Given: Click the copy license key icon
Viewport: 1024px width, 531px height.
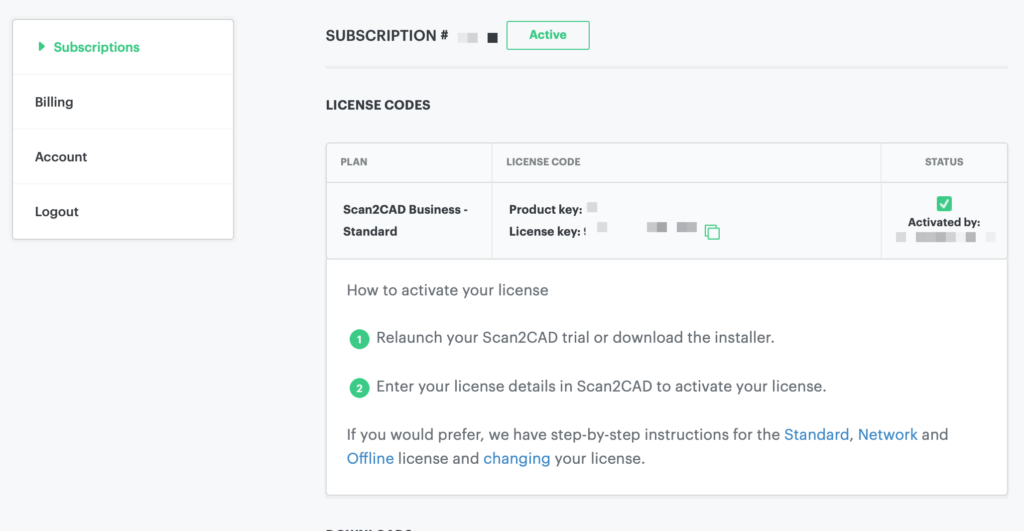Looking at the screenshot, I should [x=712, y=232].
